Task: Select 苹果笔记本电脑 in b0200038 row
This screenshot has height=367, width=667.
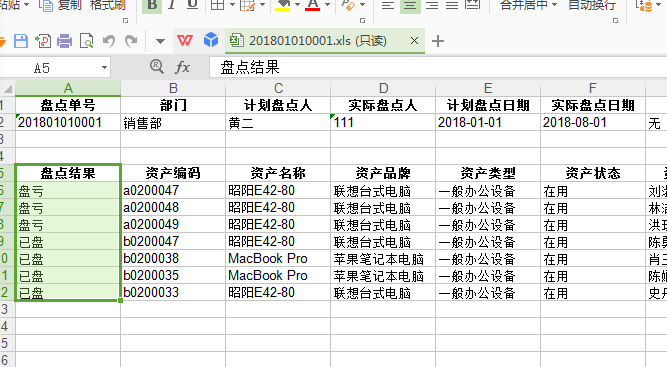Action: pyautogui.click(x=383, y=259)
